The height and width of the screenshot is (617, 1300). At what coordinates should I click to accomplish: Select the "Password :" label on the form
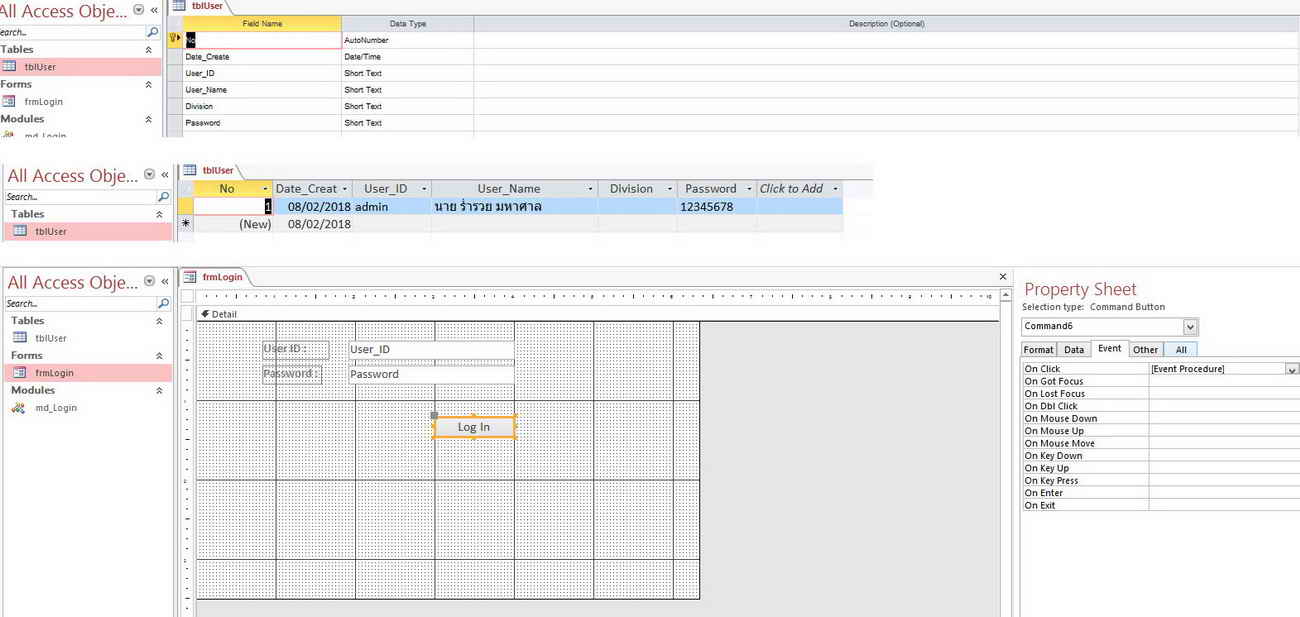[x=292, y=374]
